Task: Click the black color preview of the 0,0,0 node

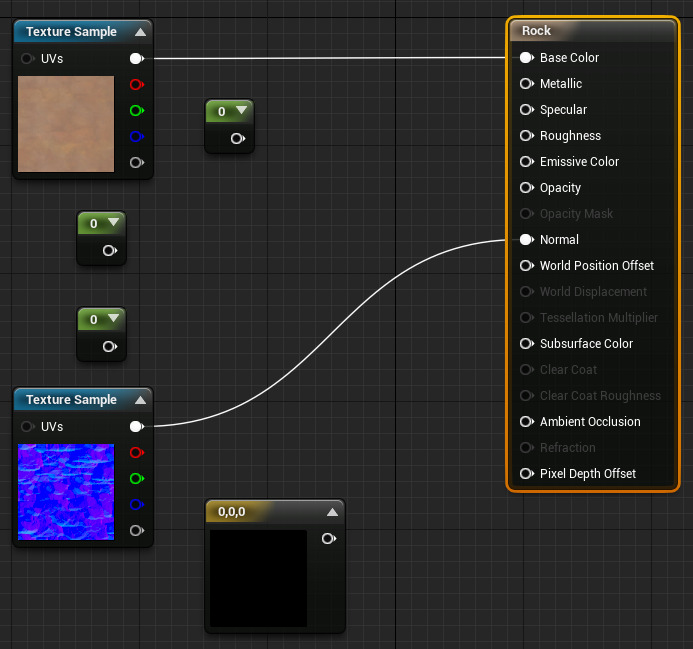Action: click(258, 578)
